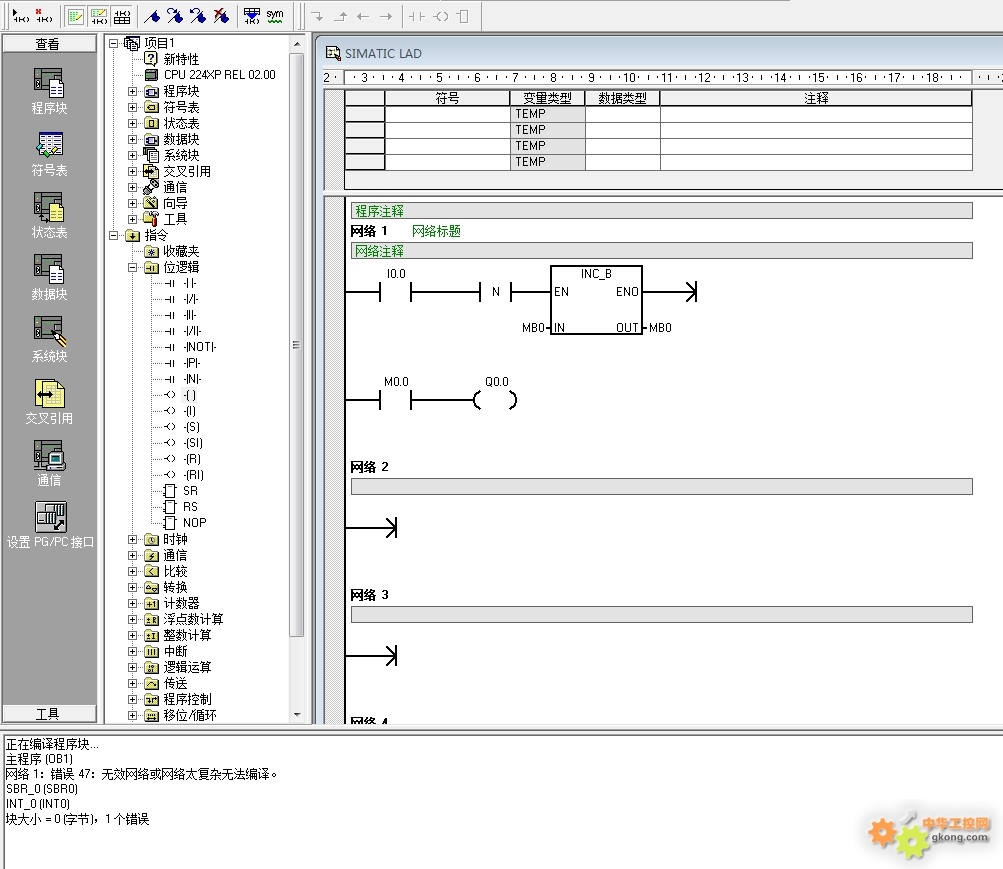Screen dimensions: 1003x869
Task: Click the Insert Network toolbar icon
Action: (x=20, y=15)
